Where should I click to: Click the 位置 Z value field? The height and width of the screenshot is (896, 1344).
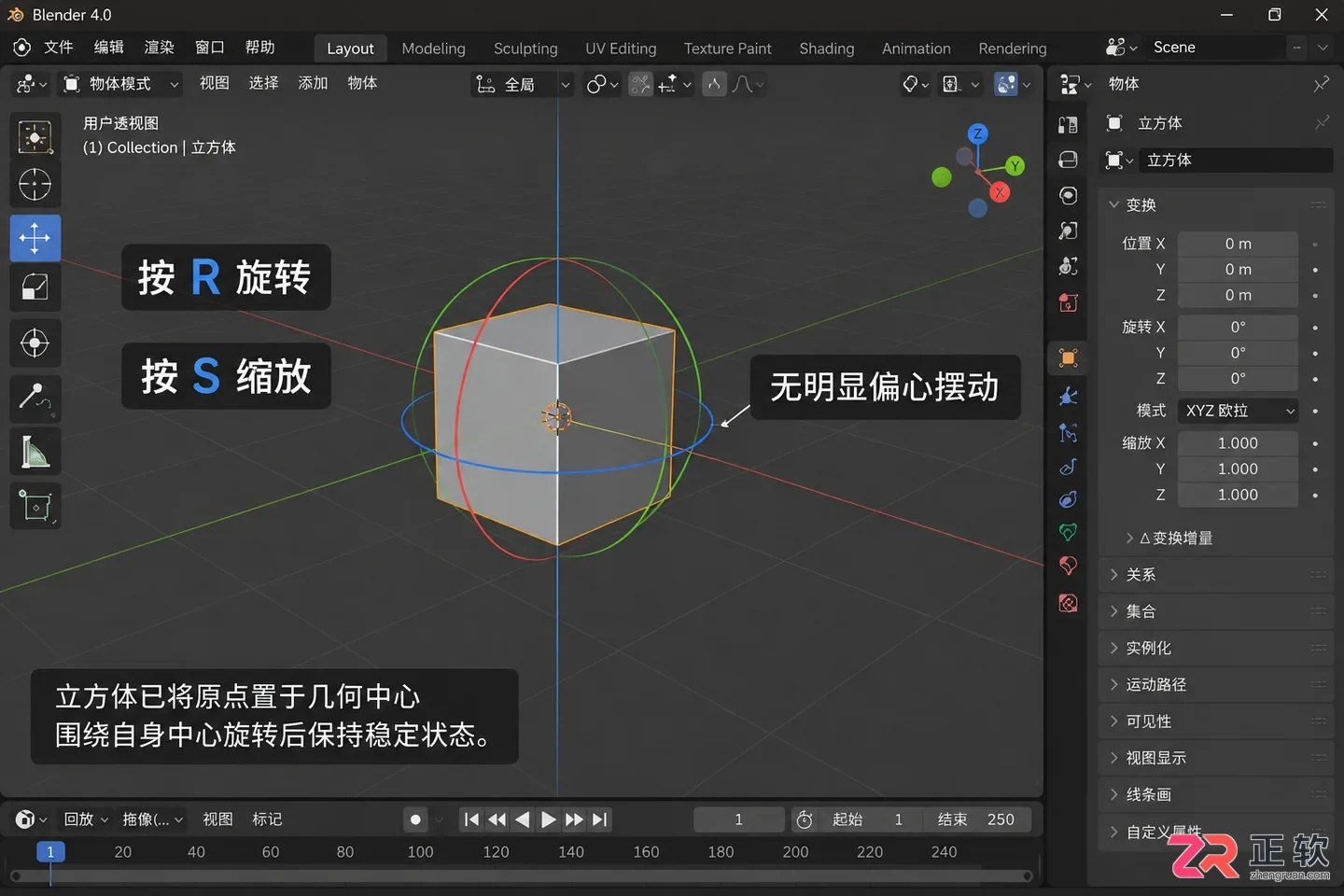click(1238, 295)
